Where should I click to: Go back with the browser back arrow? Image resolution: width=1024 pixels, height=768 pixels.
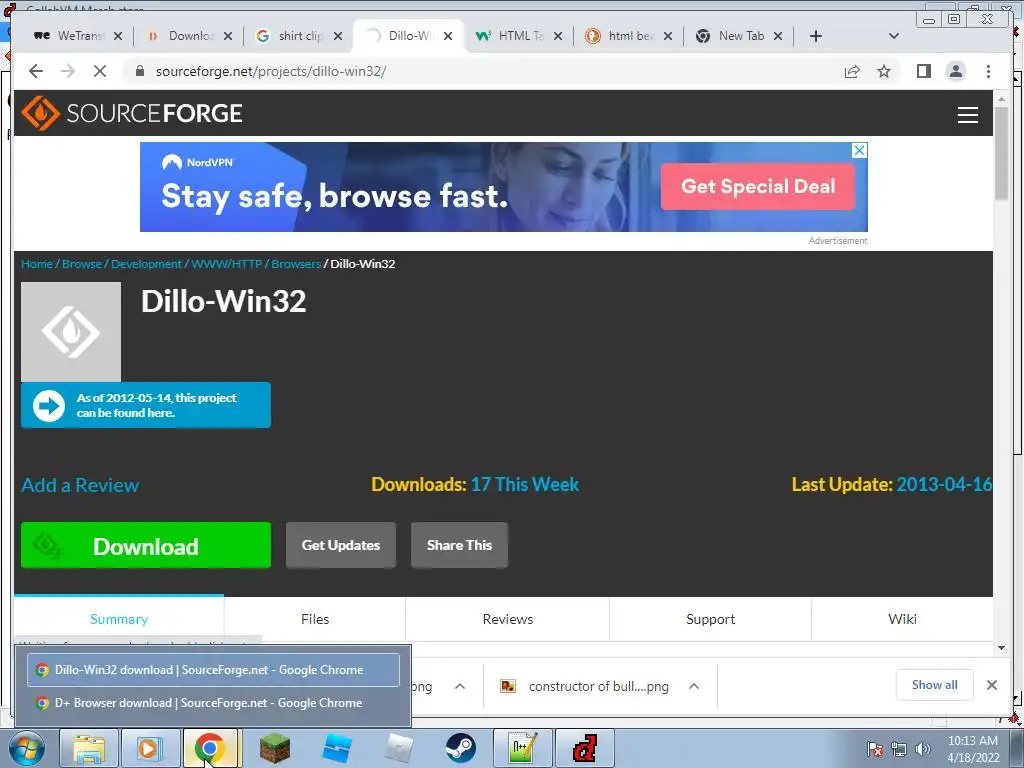pyautogui.click(x=36, y=71)
